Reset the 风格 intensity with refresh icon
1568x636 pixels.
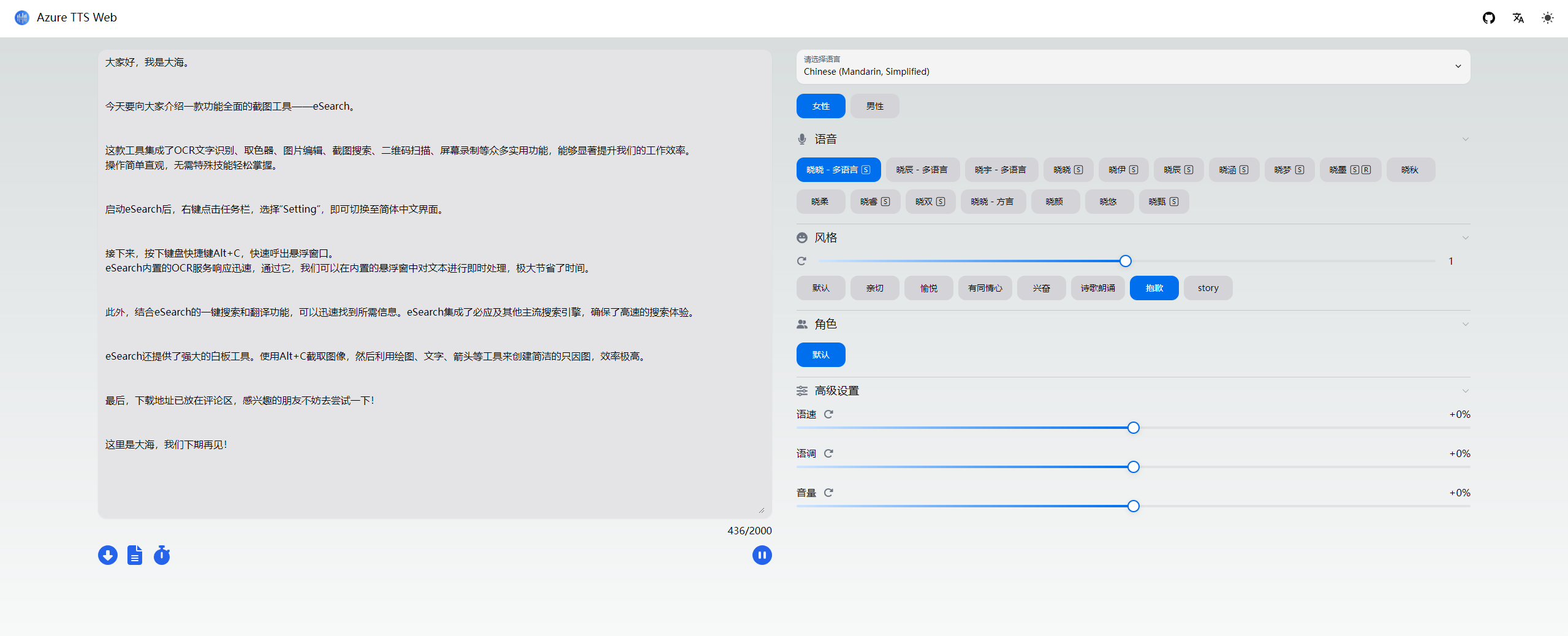point(801,261)
